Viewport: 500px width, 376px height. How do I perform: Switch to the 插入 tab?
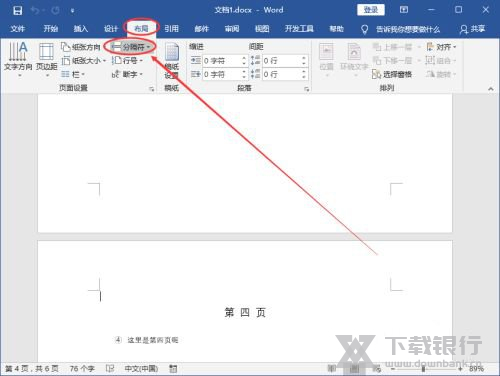pos(81,29)
